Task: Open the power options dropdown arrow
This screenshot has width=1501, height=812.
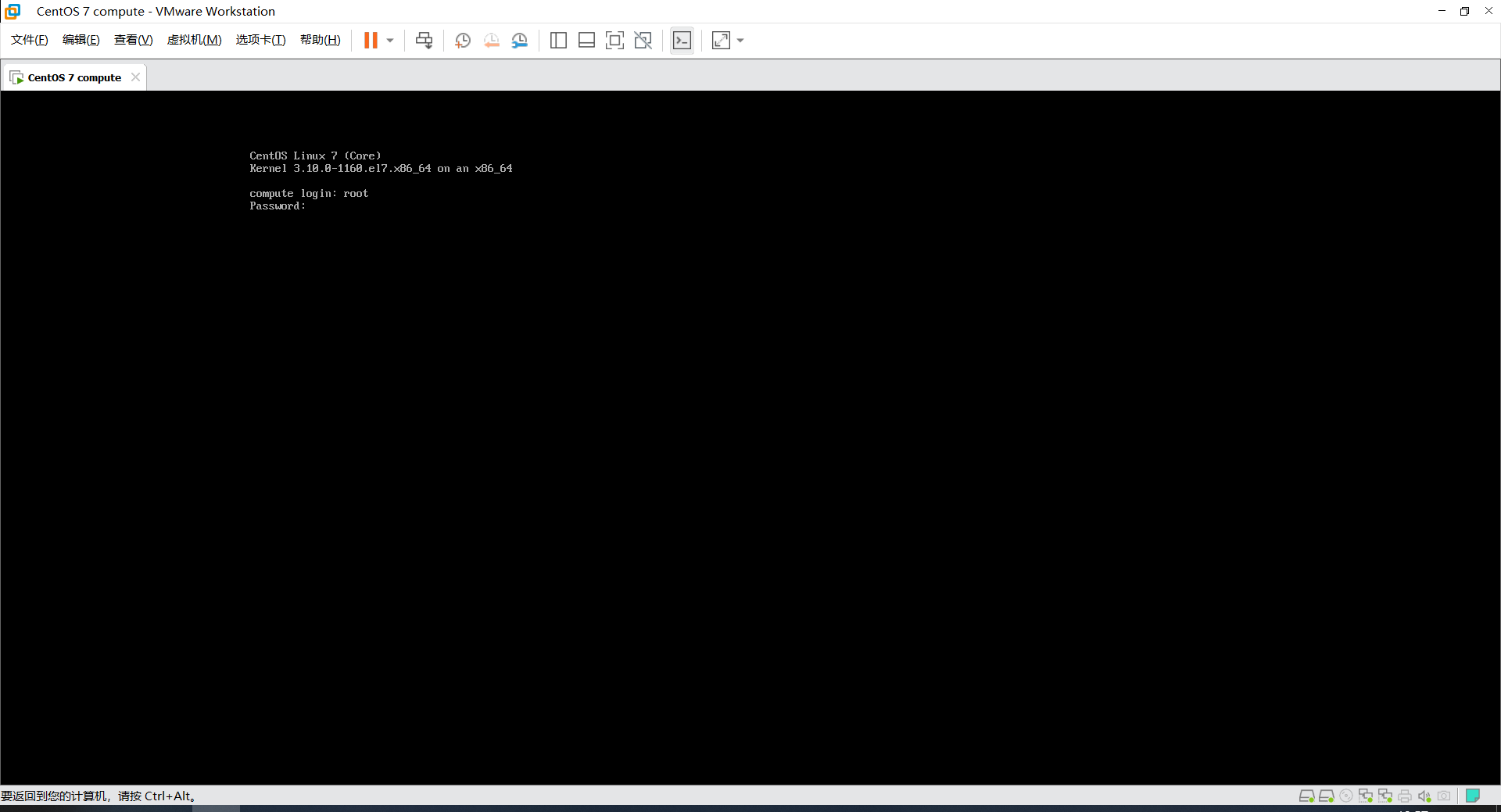Action: pyautogui.click(x=390, y=41)
